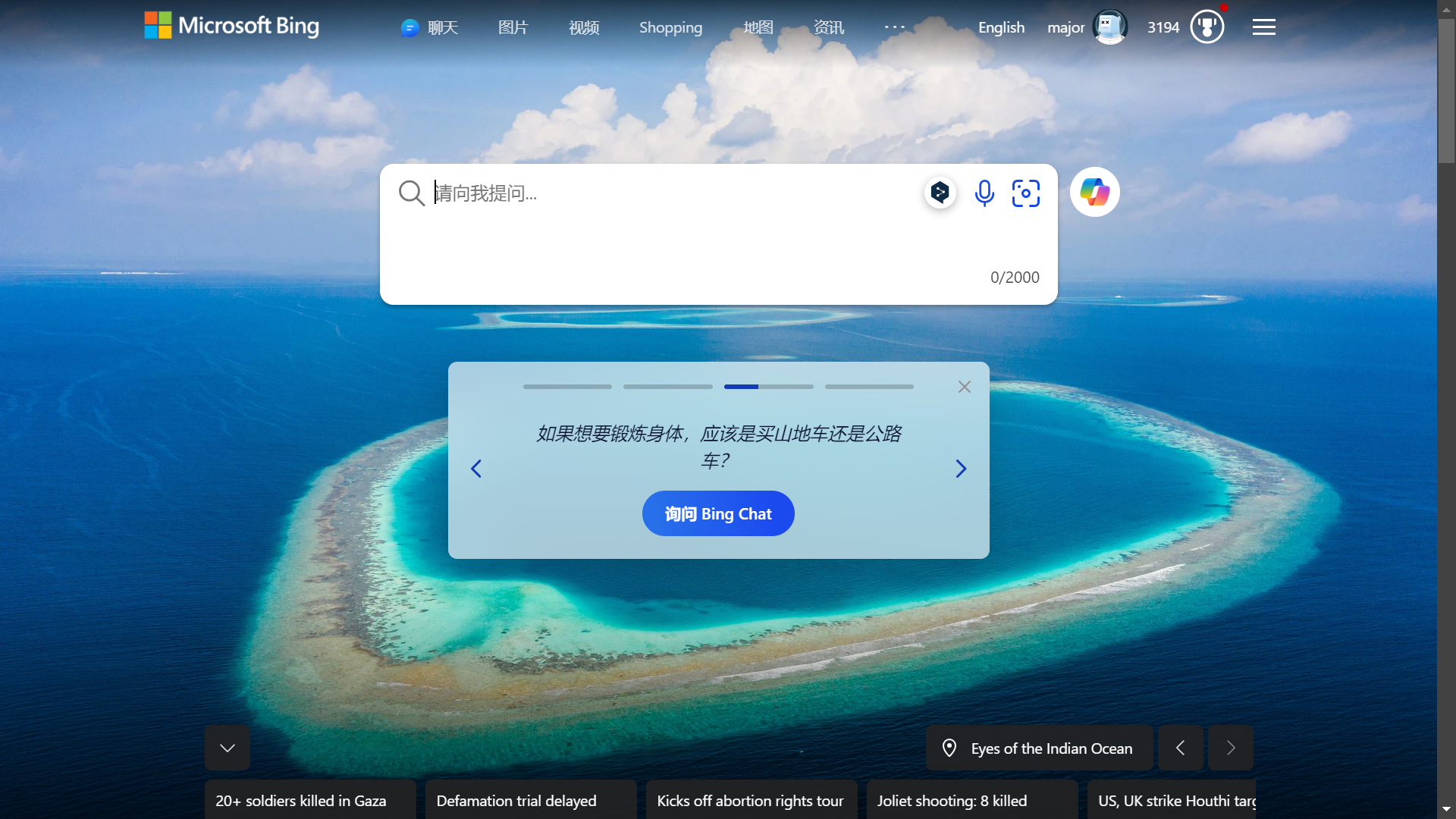Open the 视频 (Videos) tab
Screen dimensions: 1456x819
[583, 27]
